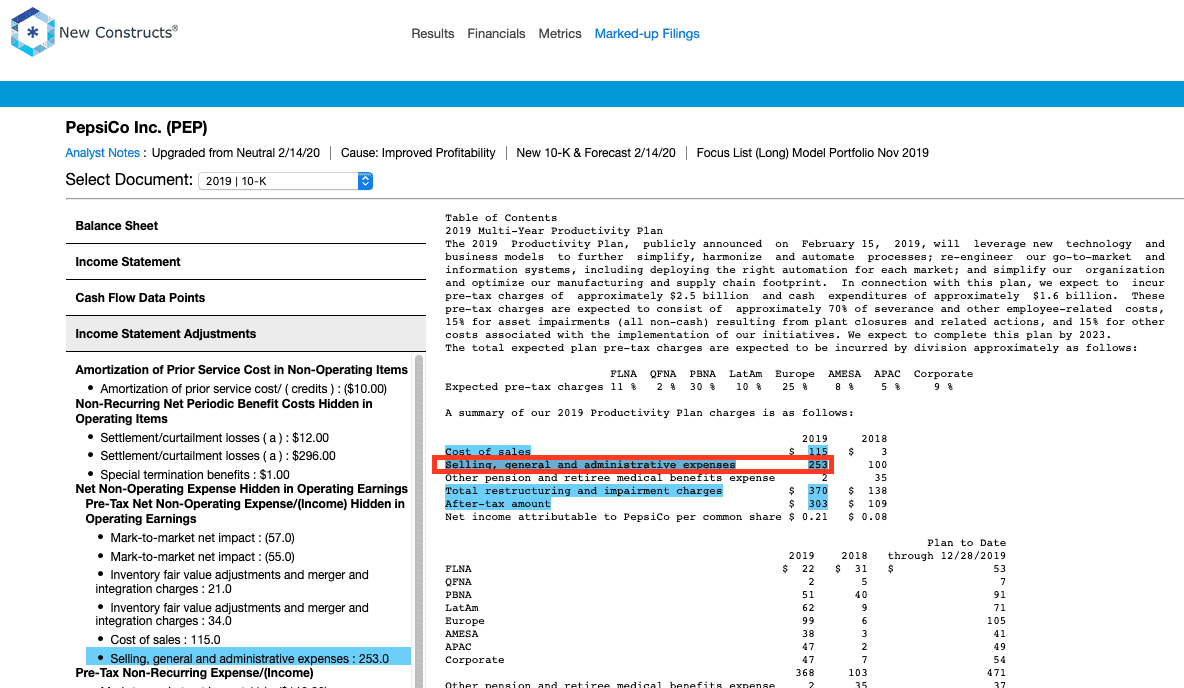The height and width of the screenshot is (688, 1184).
Task: Click '2019 Multi-Year Productivity Plan' filing heading
Action: point(553,231)
